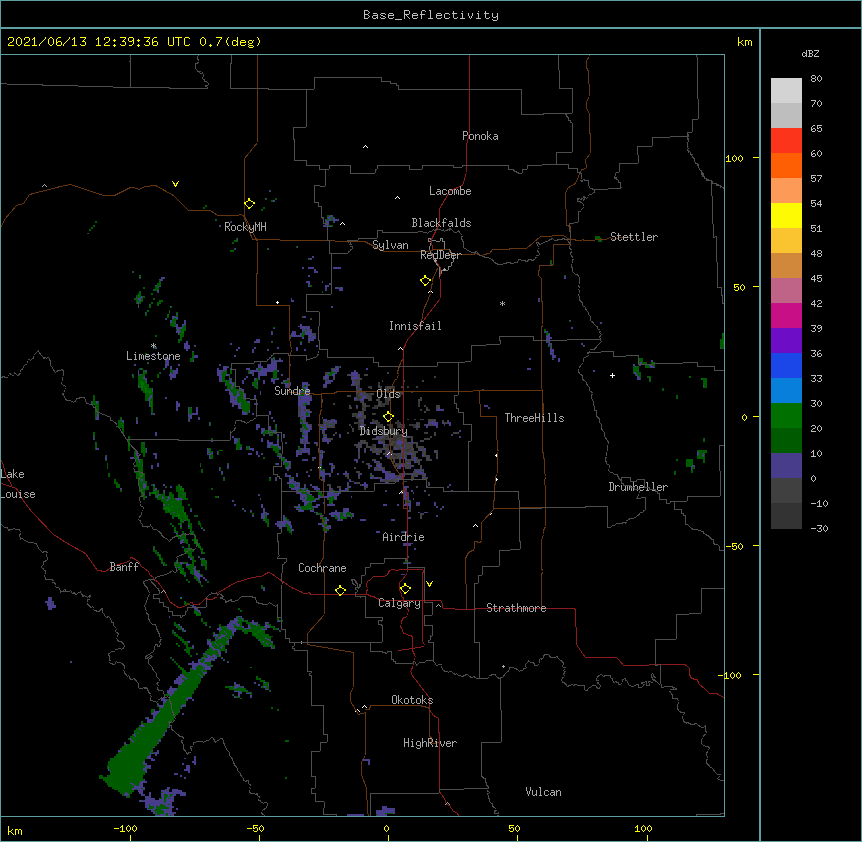This screenshot has width=862, height=842.
Task: Click the Innisfail town label
Action: pyautogui.click(x=415, y=326)
